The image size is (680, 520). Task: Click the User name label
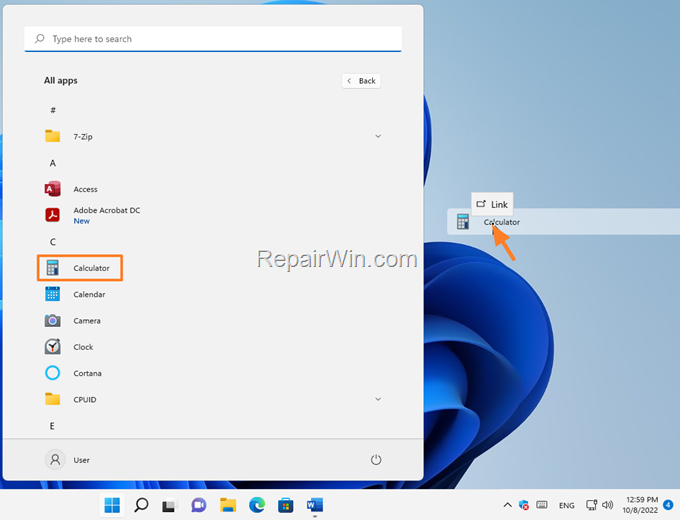(x=82, y=460)
